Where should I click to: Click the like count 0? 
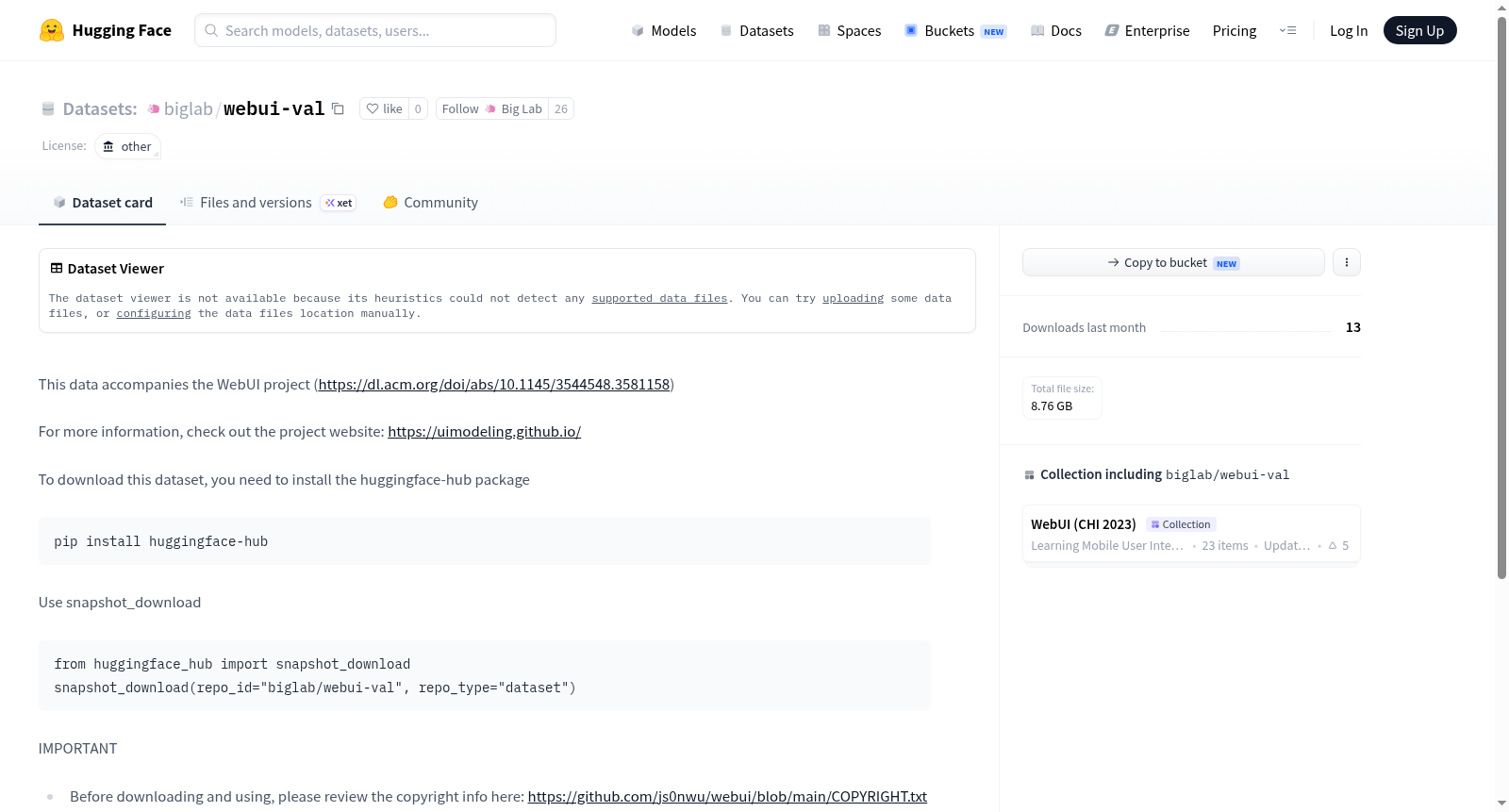click(x=419, y=108)
